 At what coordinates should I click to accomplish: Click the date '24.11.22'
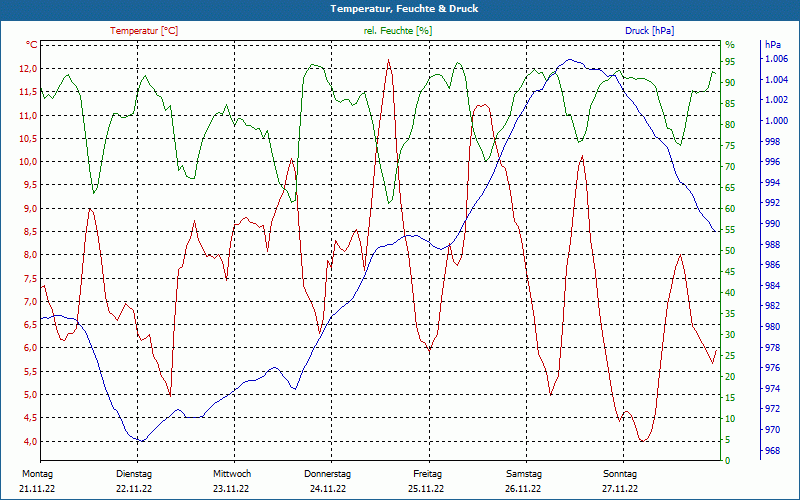tap(328, 489)
